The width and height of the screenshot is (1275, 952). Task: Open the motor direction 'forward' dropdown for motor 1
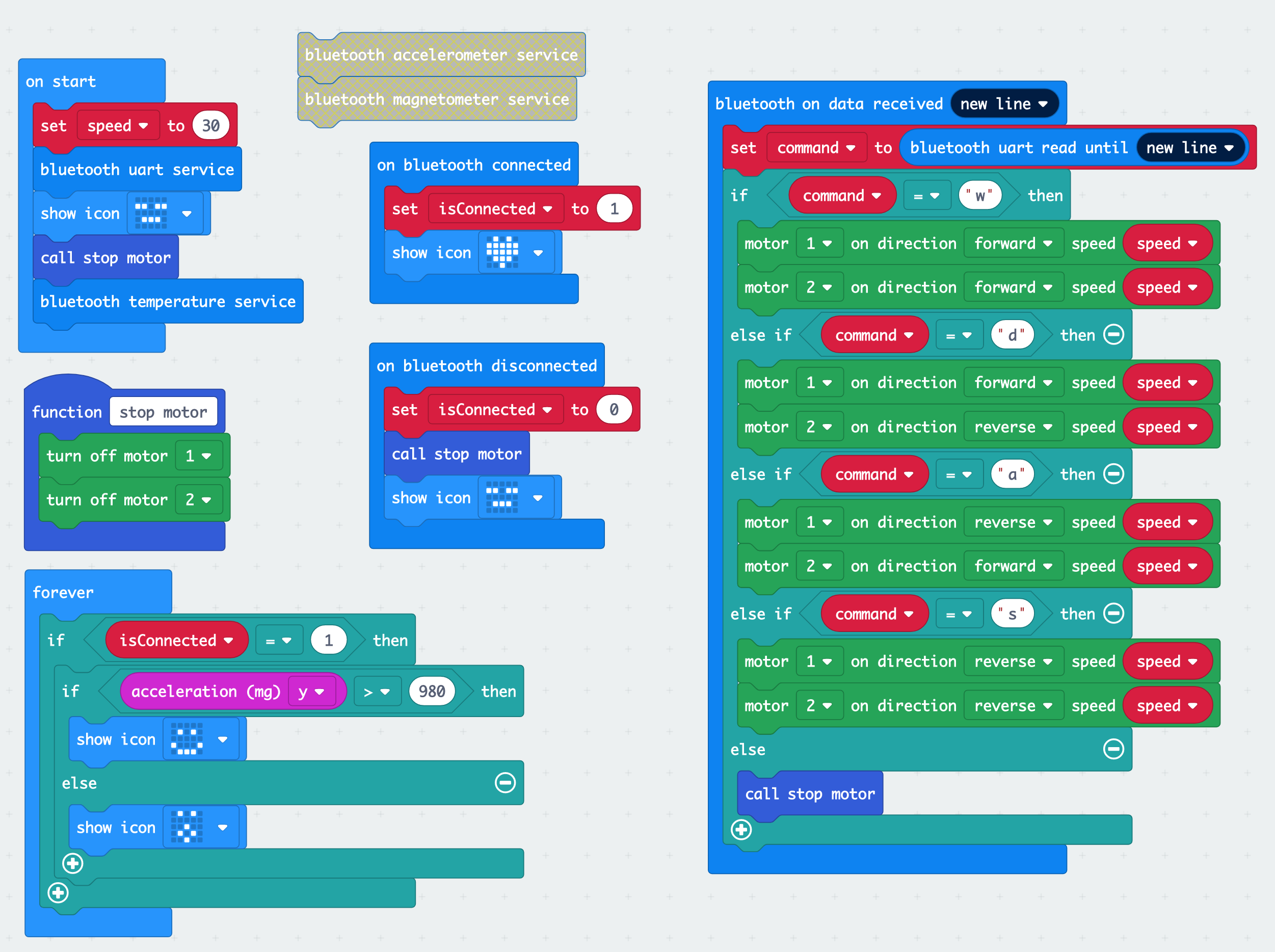pos(1016,243)
